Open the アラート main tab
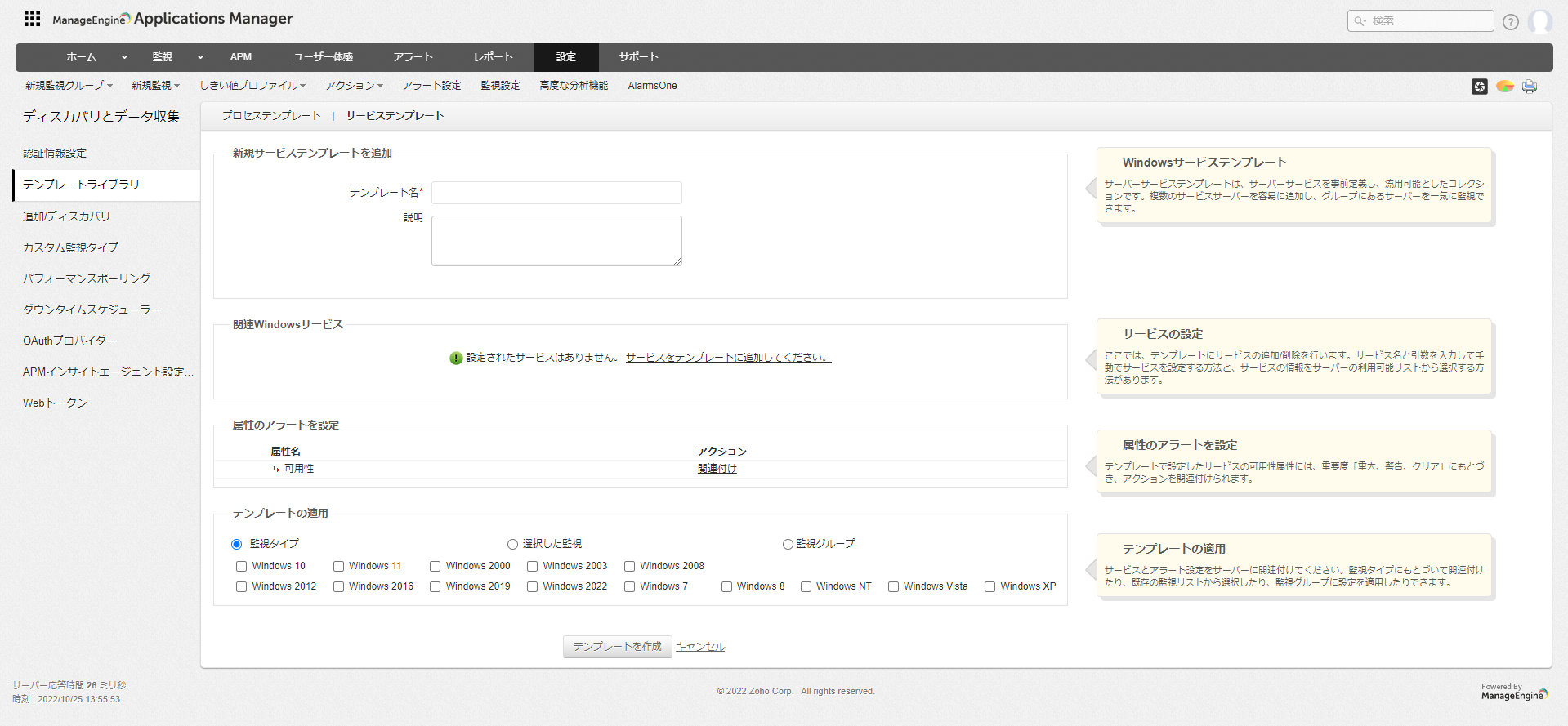 point(413,57)
